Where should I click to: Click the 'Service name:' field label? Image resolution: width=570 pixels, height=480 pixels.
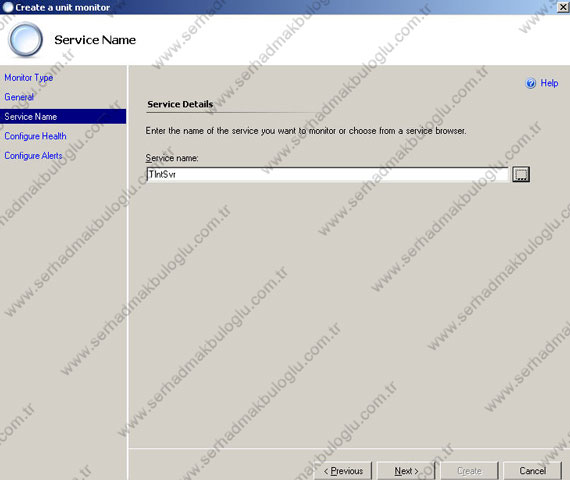click(172, 158)
